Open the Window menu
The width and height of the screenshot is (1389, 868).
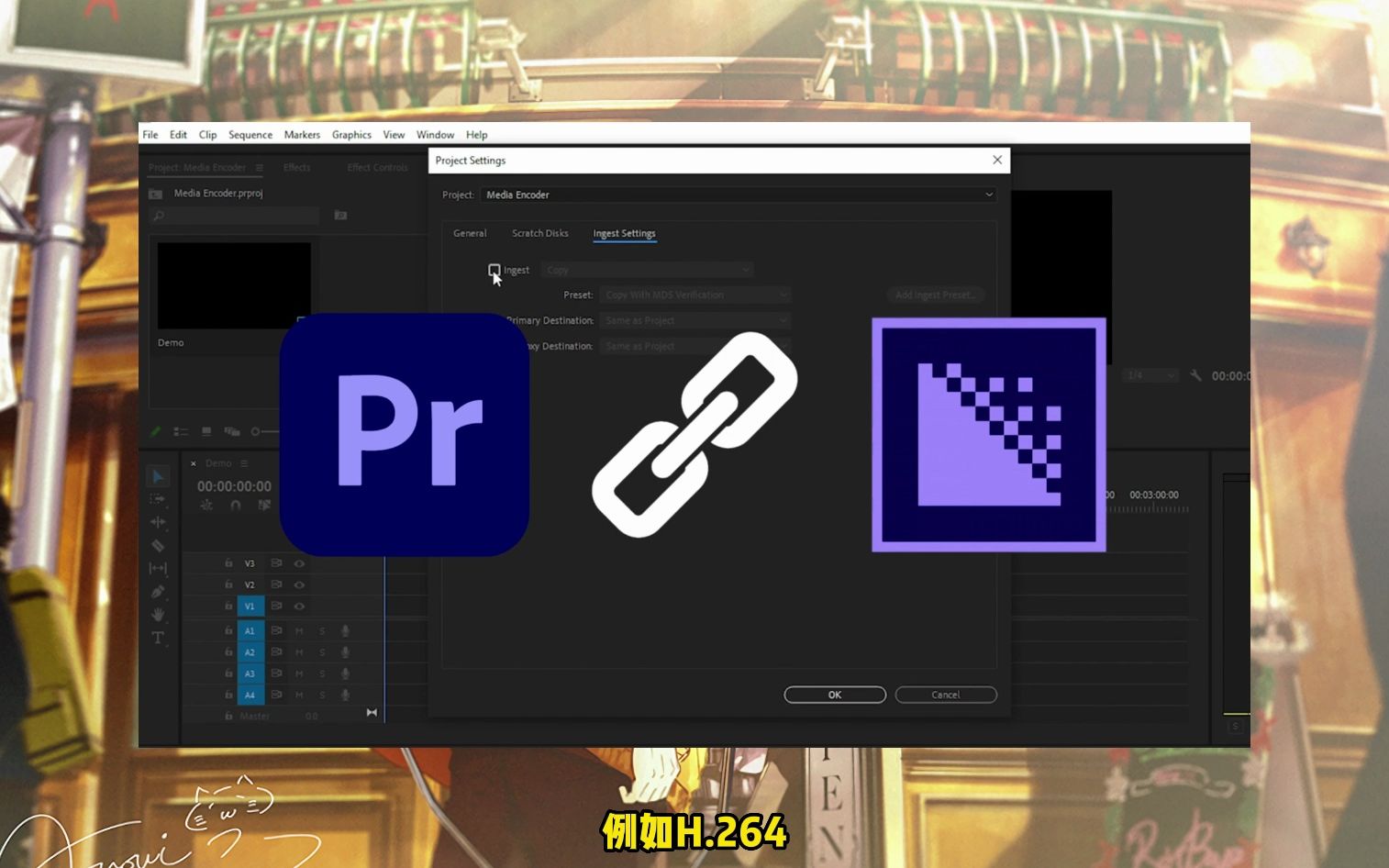(x=435, y=135)
